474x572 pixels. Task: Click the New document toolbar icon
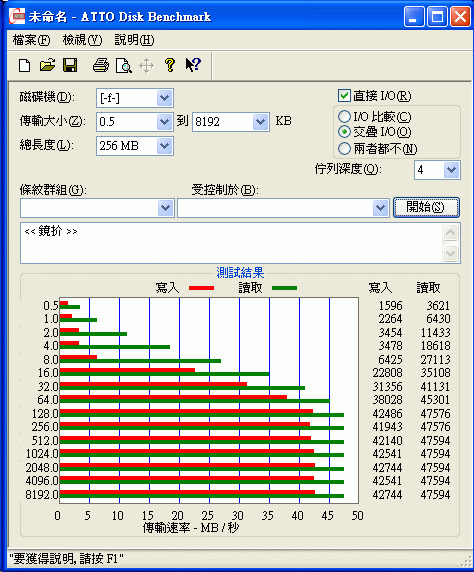(x=25, y=66)
